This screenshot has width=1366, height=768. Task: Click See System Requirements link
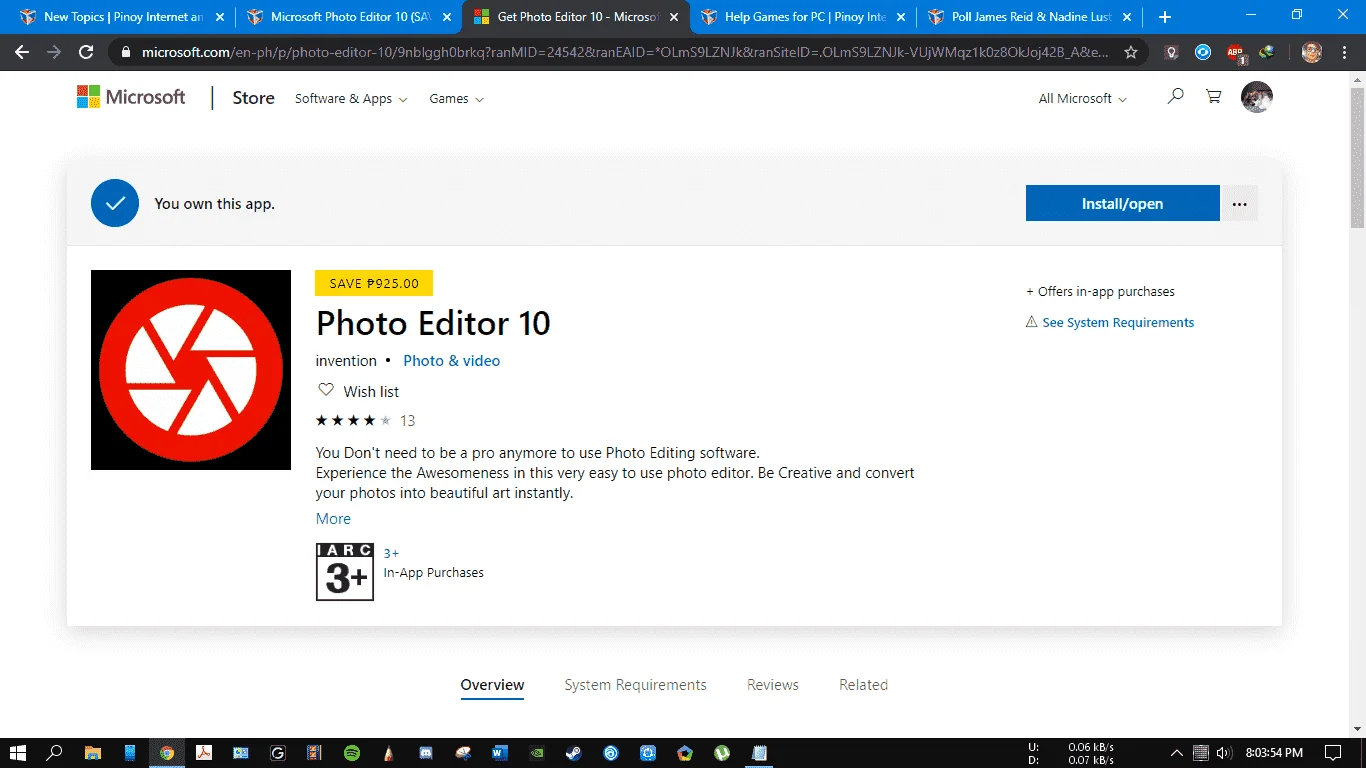tap(1118, 322)
